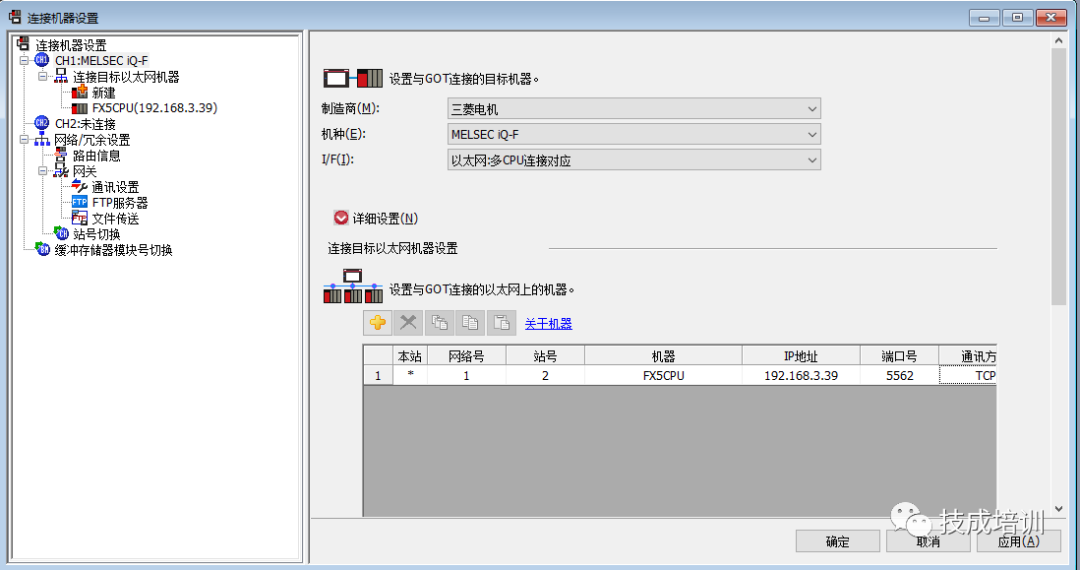Click the 网络/冗余设置 network icon

[x=42, y=140]
